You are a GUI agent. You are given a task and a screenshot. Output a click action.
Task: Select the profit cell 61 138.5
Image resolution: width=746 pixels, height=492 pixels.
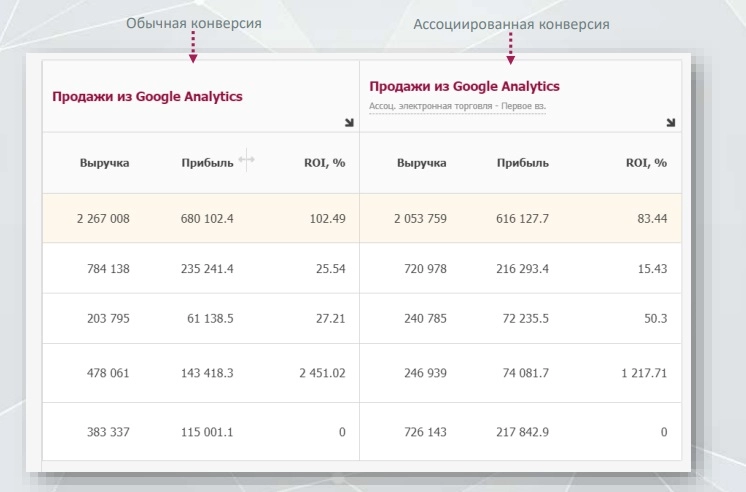[x=210, y=318]
